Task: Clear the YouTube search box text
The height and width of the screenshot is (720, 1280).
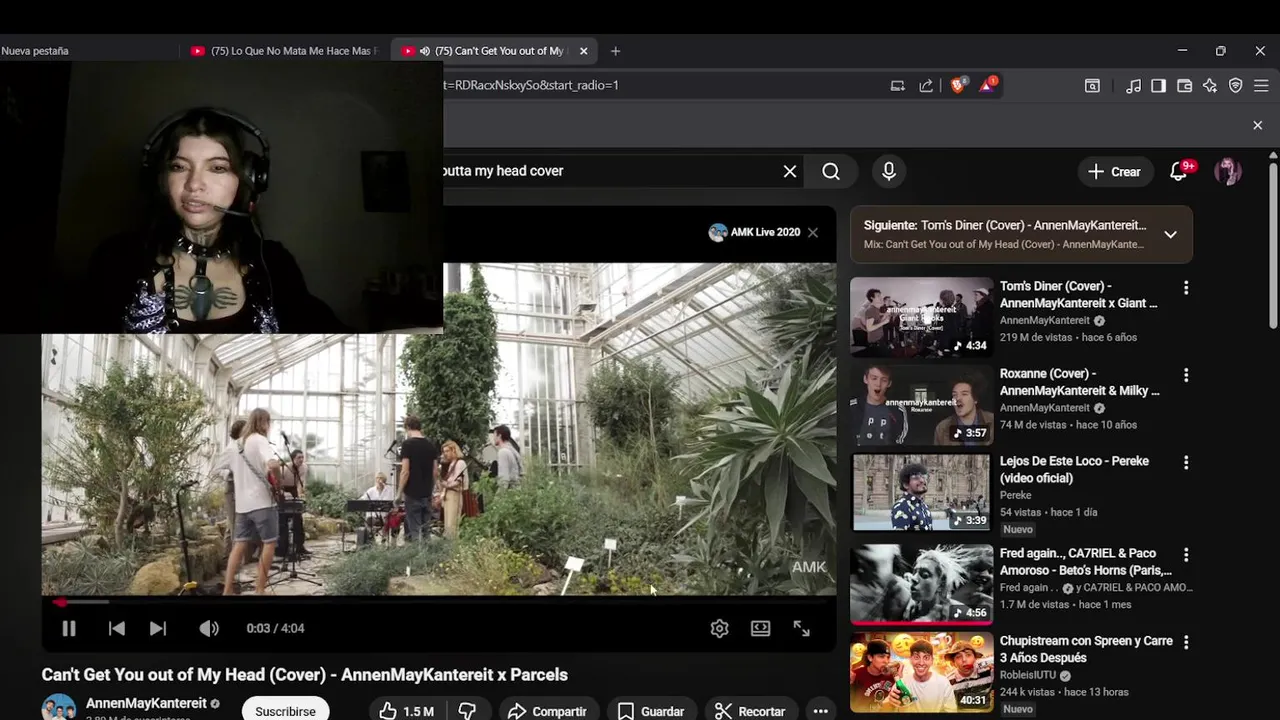Action: point(790,171)
